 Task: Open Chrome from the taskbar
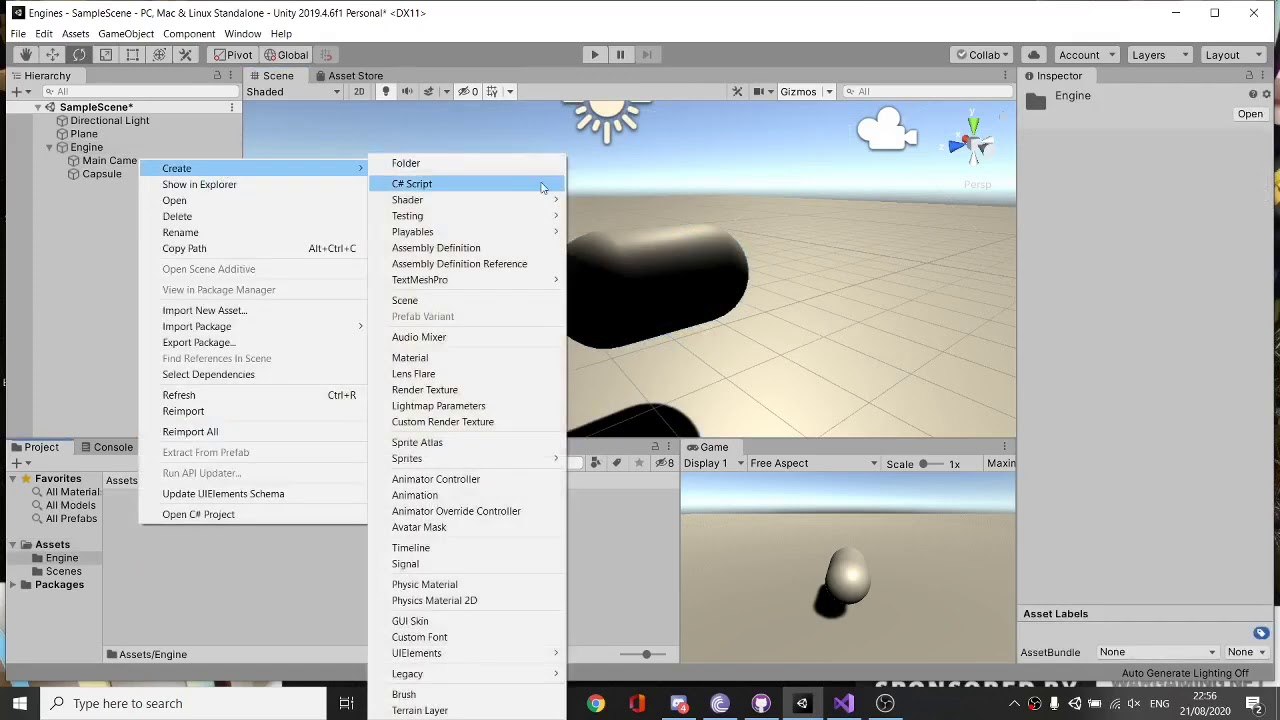pyautogui.click(x=595, y=704)
